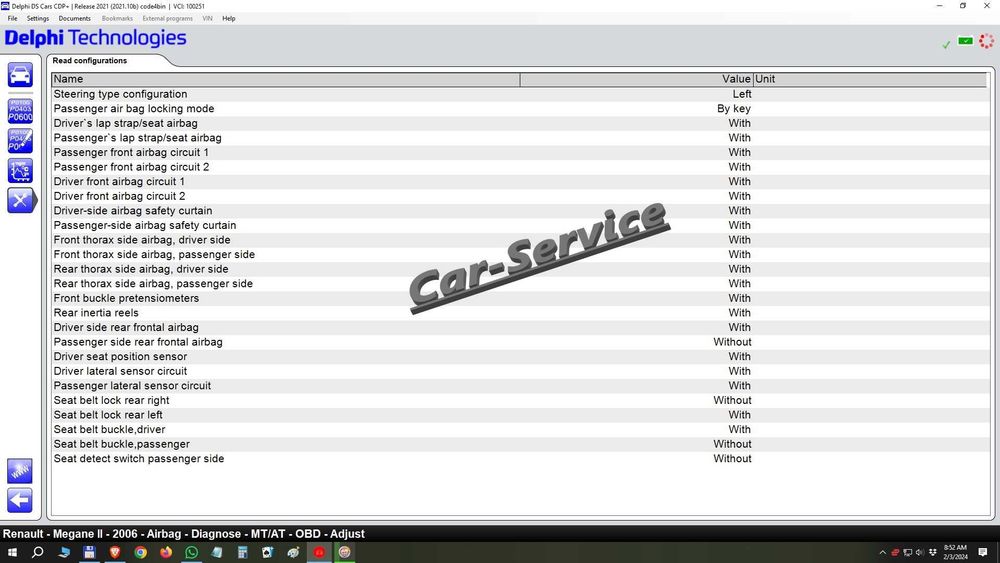
Task: Select the Seat belt lock rear right row
Action: (519, 400)
